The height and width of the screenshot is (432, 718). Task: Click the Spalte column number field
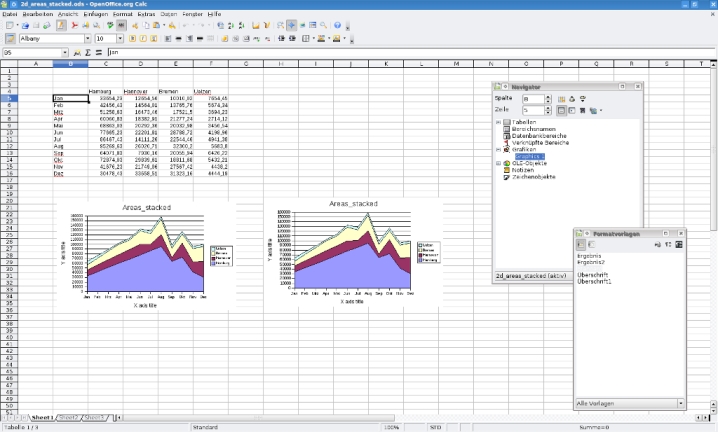(532, 99)
